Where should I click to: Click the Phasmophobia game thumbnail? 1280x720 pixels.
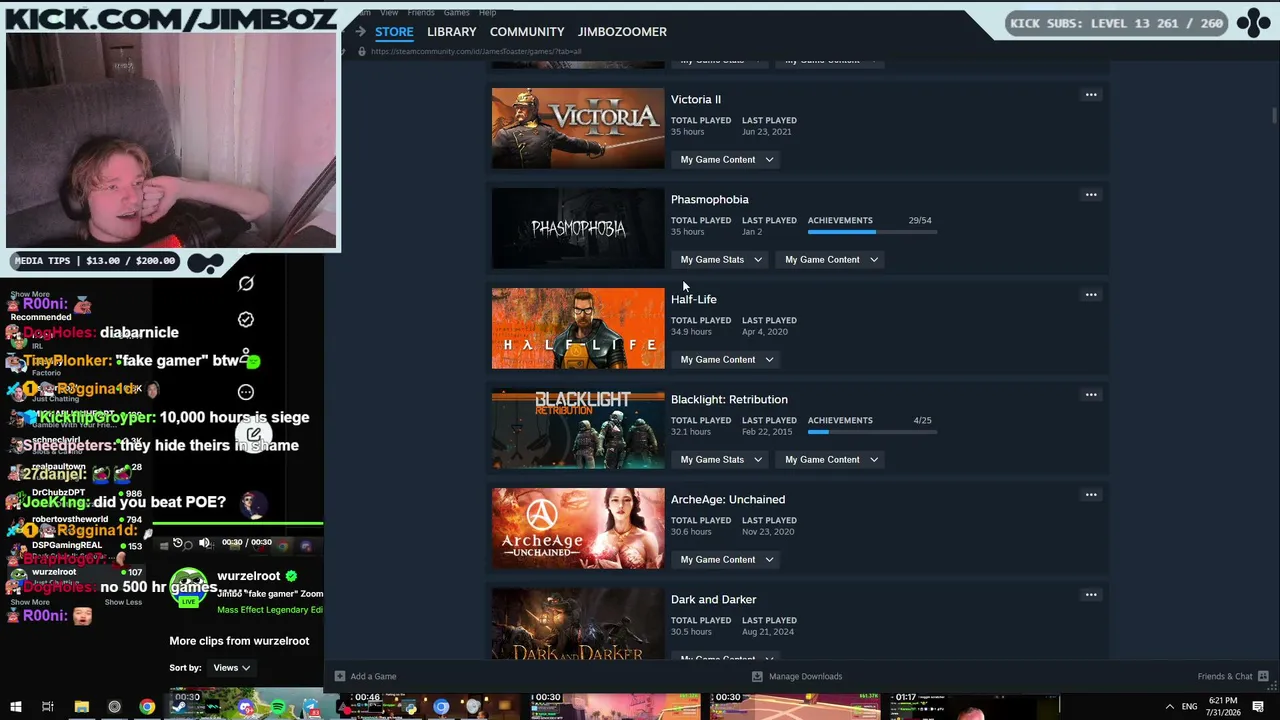tap(578, 228)
